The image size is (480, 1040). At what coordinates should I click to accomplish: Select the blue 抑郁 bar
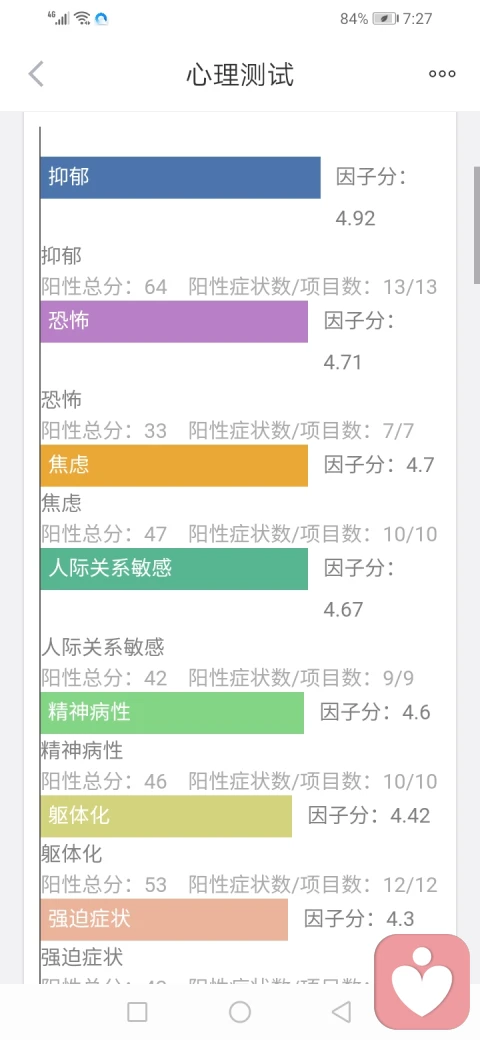coord(180,178)
